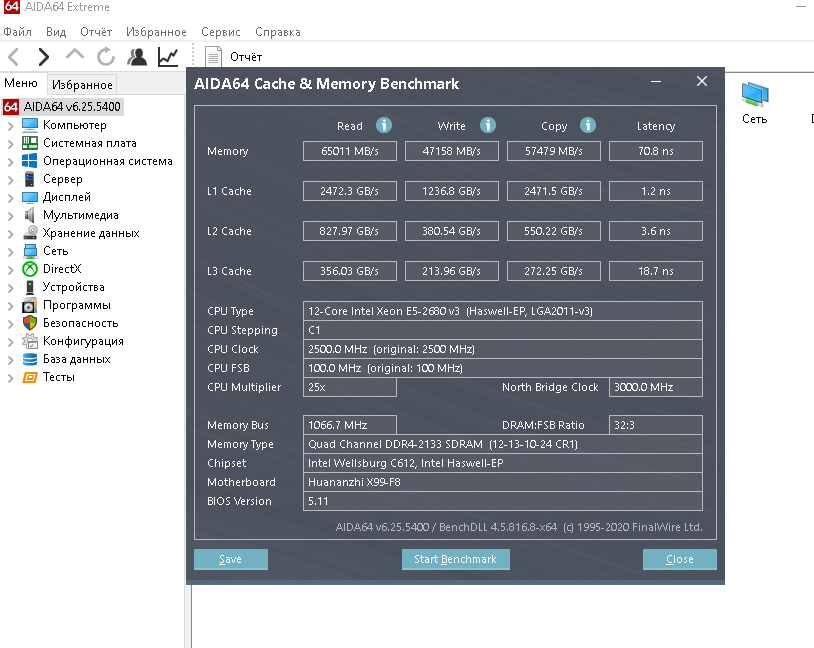
Task: Open the user silhouette toolbar icon
Action: (x=137, y=56)
